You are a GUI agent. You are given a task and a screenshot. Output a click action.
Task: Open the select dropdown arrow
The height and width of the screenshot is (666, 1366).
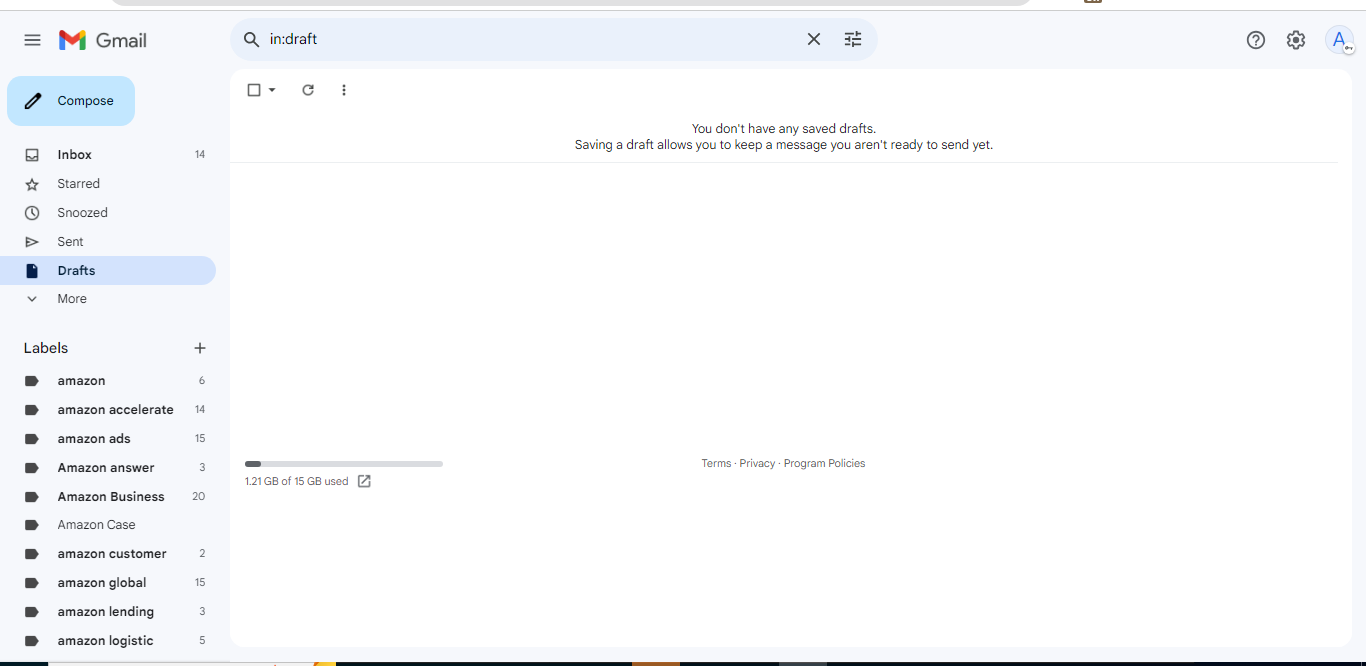(272, 90)
